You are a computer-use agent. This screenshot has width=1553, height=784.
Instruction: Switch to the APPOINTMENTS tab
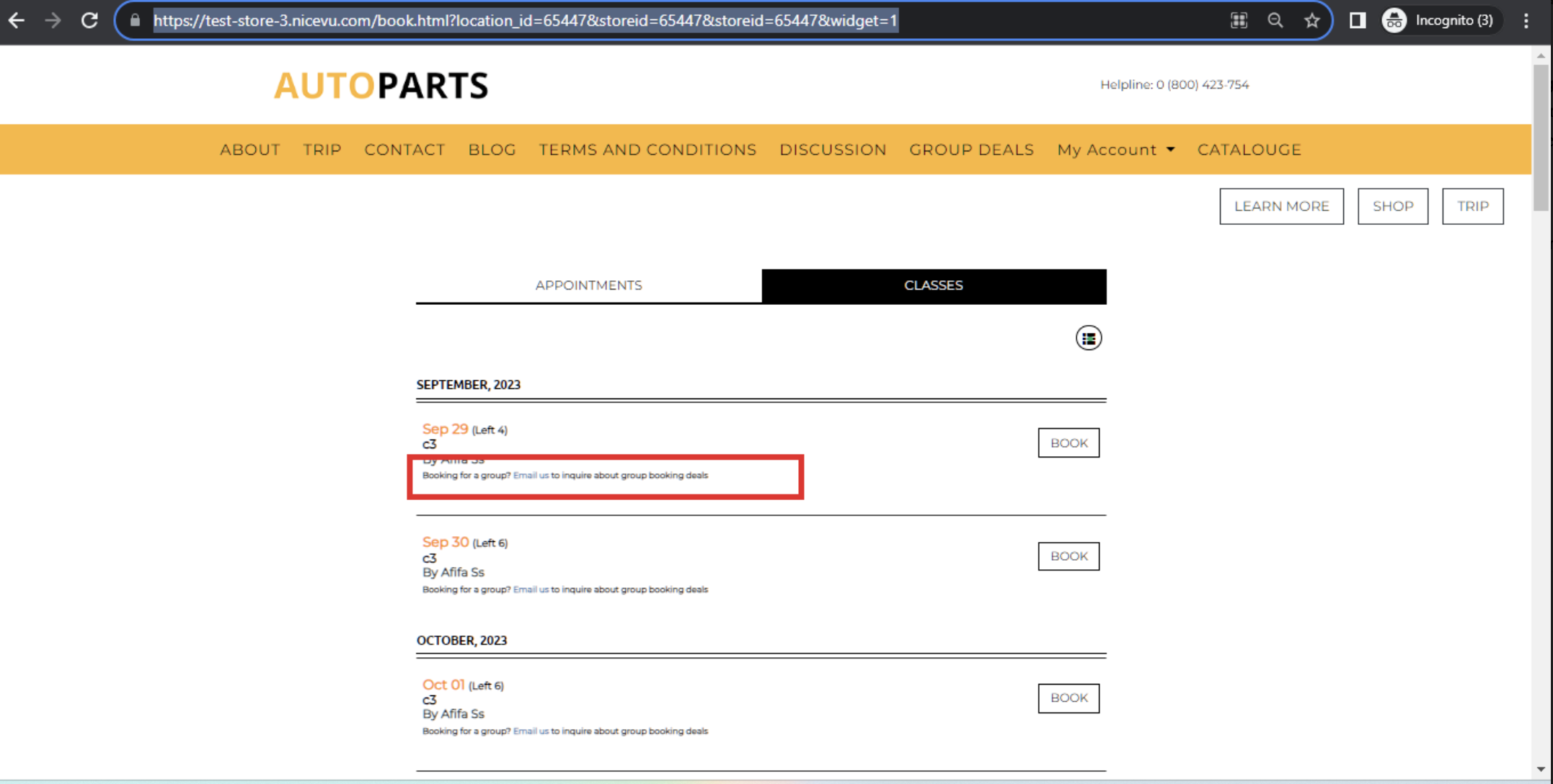pyautogui.click(x=588, y=285)
